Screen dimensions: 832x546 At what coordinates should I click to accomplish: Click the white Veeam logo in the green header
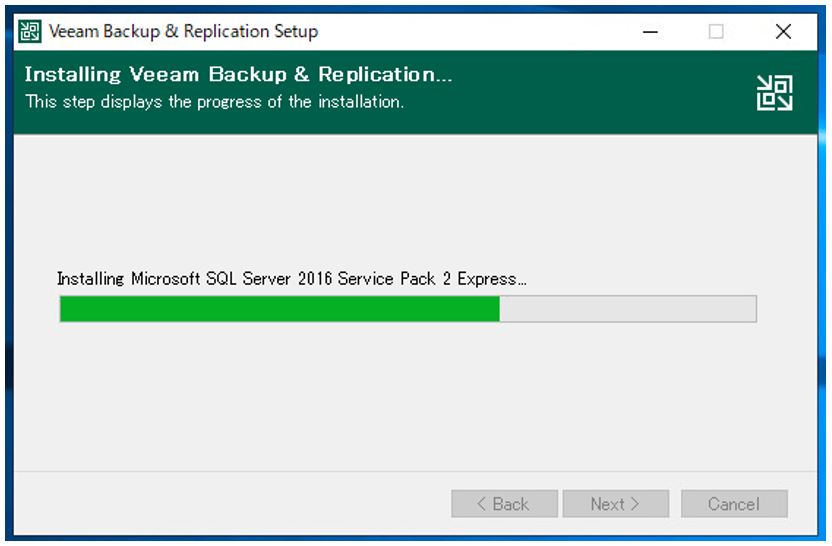click(774, 93)
